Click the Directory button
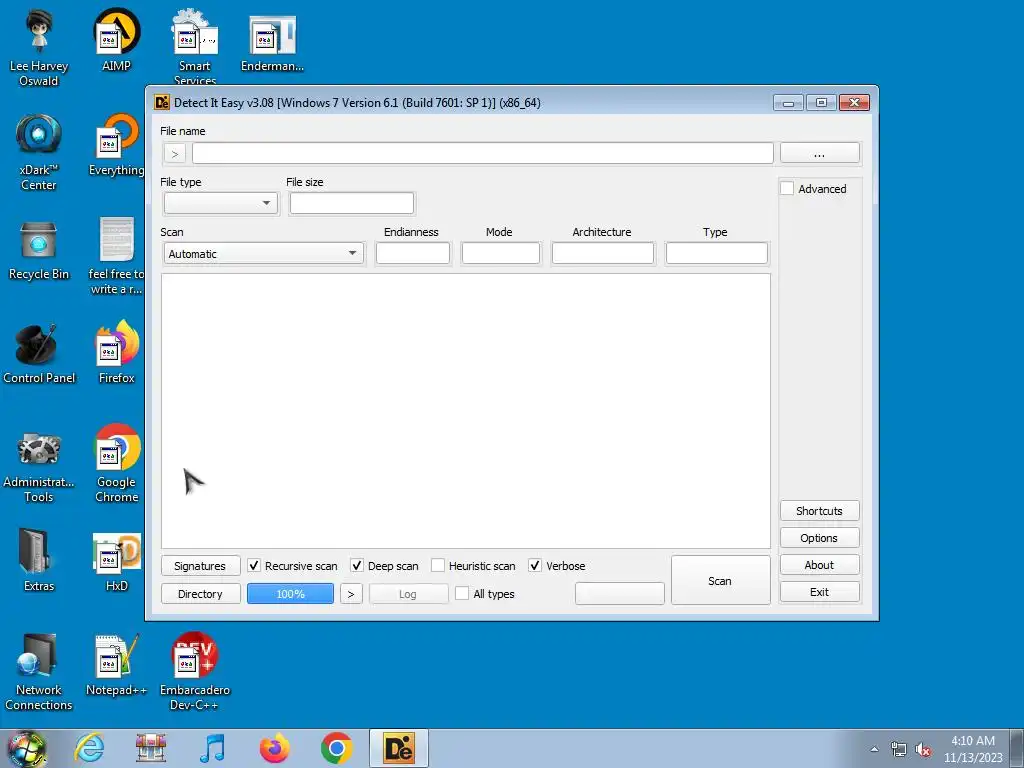The height and width of the screenshot is (768, 1024). tap(200, 594)
